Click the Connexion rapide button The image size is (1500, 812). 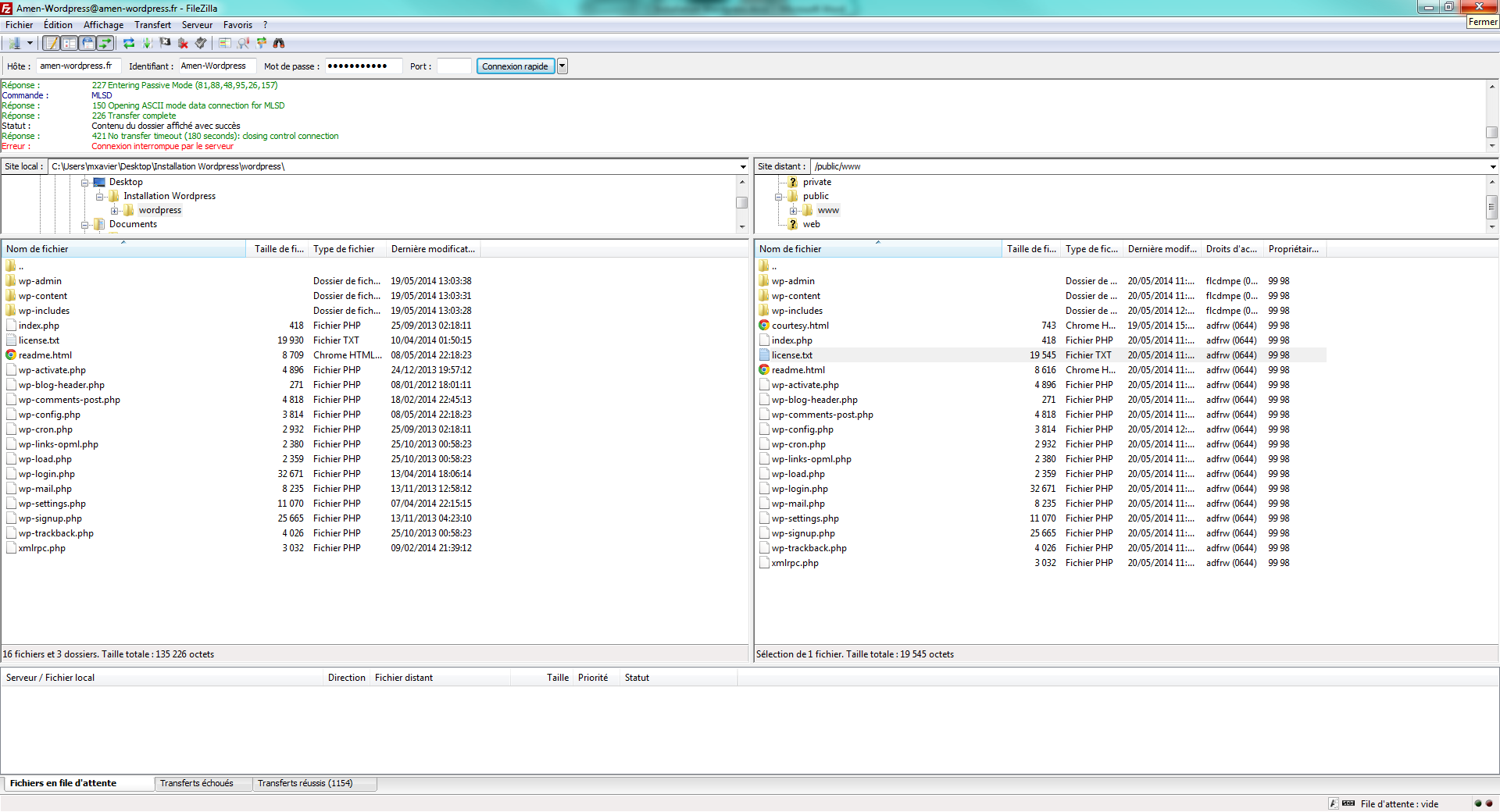tap(515, 66)
